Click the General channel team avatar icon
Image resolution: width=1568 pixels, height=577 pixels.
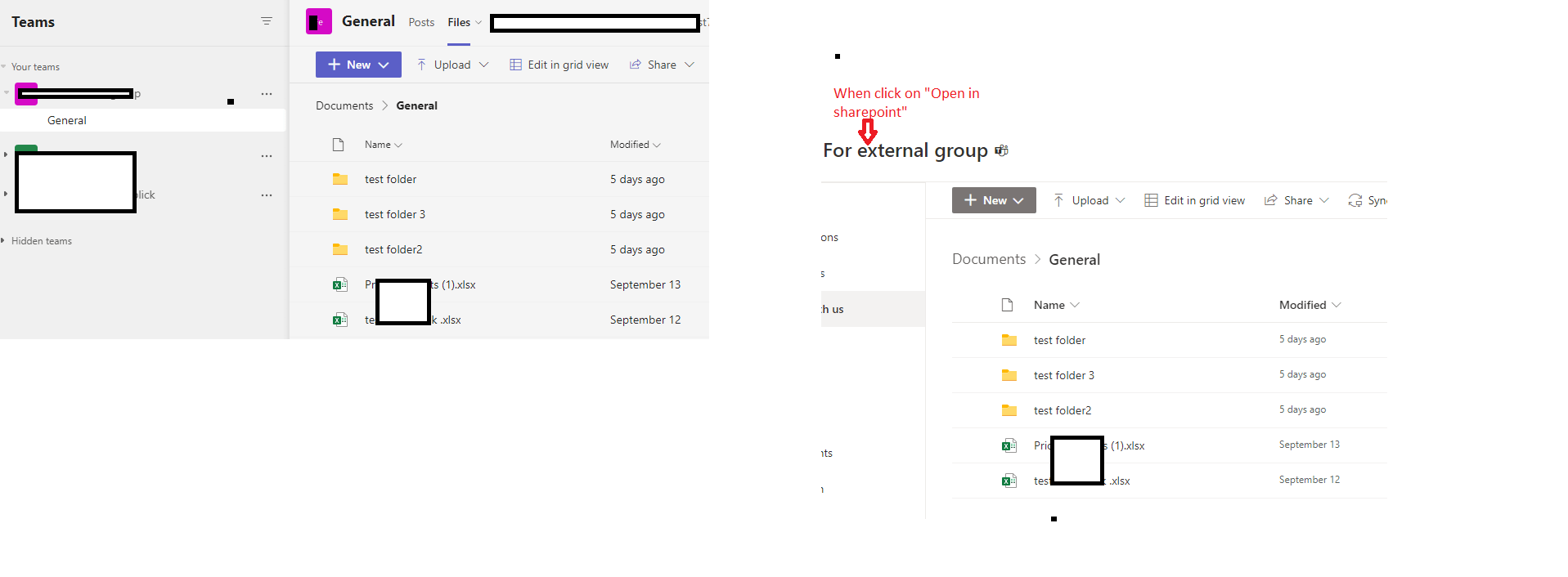(318, 21)
